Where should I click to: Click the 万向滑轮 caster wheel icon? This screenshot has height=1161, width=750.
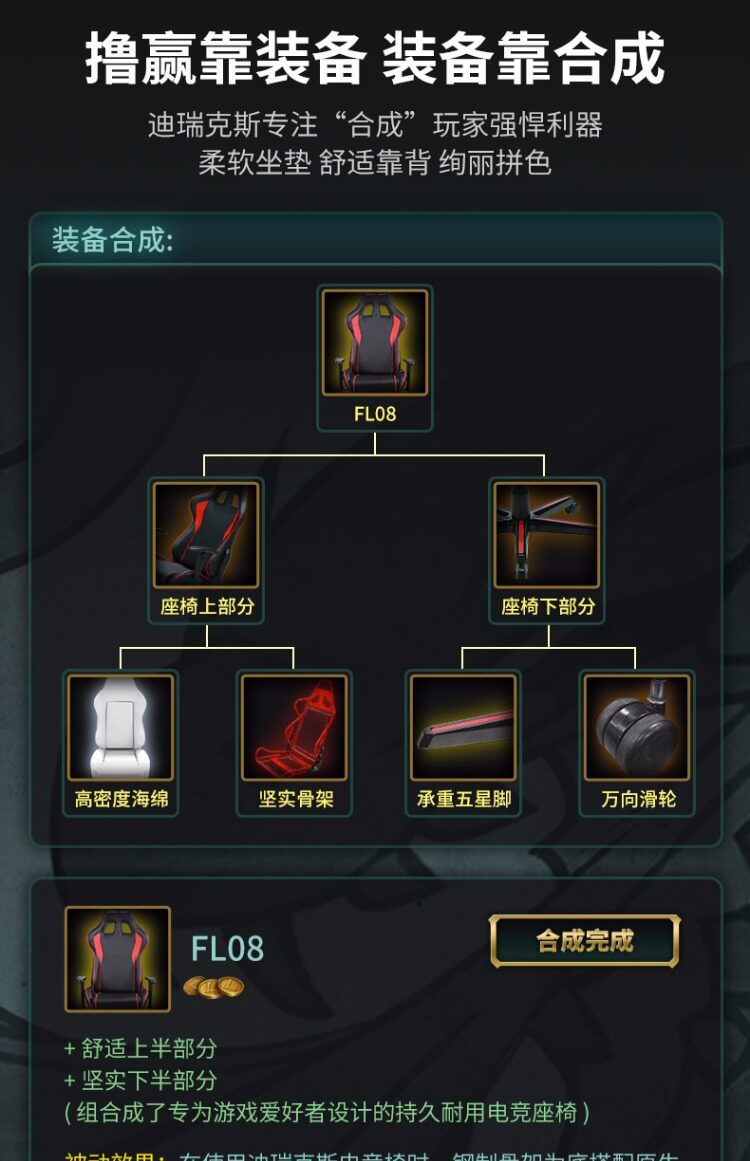point(637,727)
